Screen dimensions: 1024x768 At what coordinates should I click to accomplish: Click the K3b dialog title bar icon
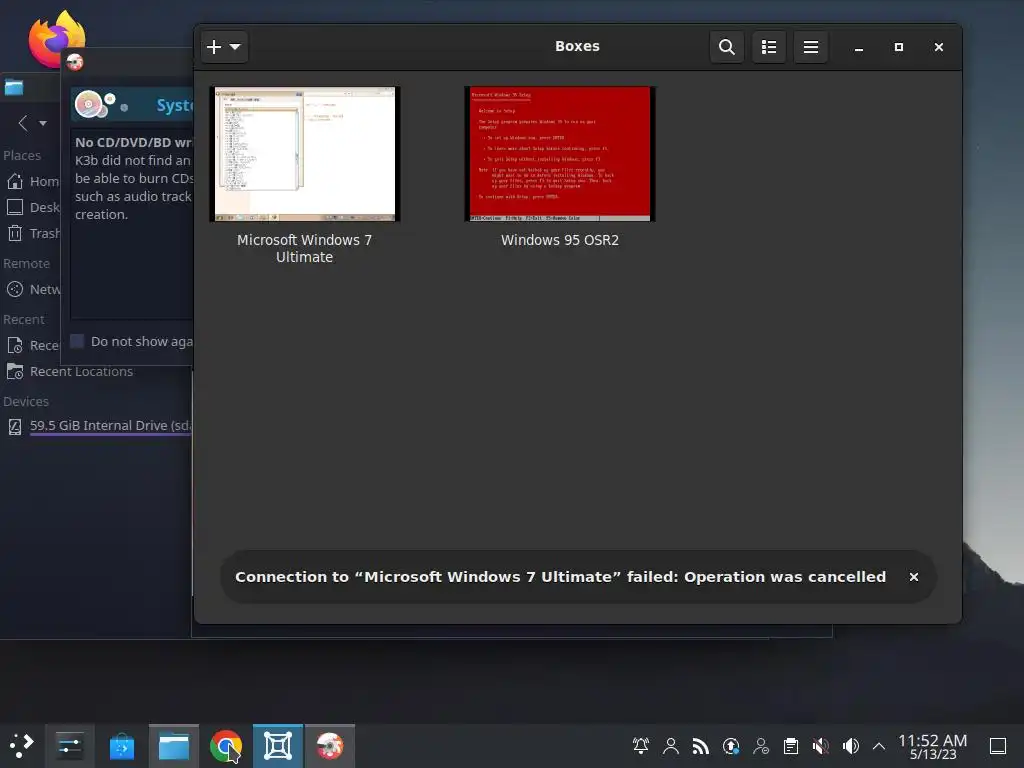[74, 62]
